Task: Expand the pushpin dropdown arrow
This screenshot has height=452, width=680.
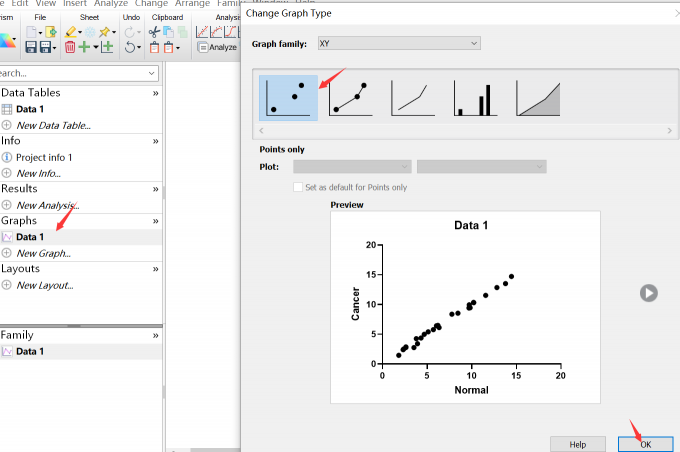Action: [x=114, y=33]
